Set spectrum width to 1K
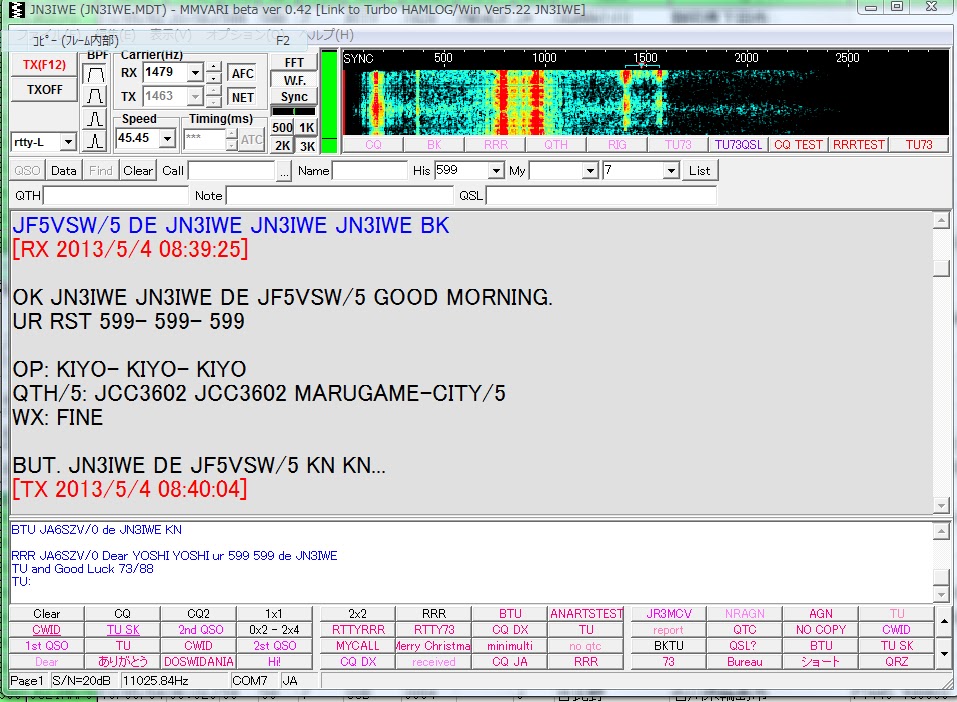Image resolution: width=957 pixels, height=702 pixels. click(306, 128)
